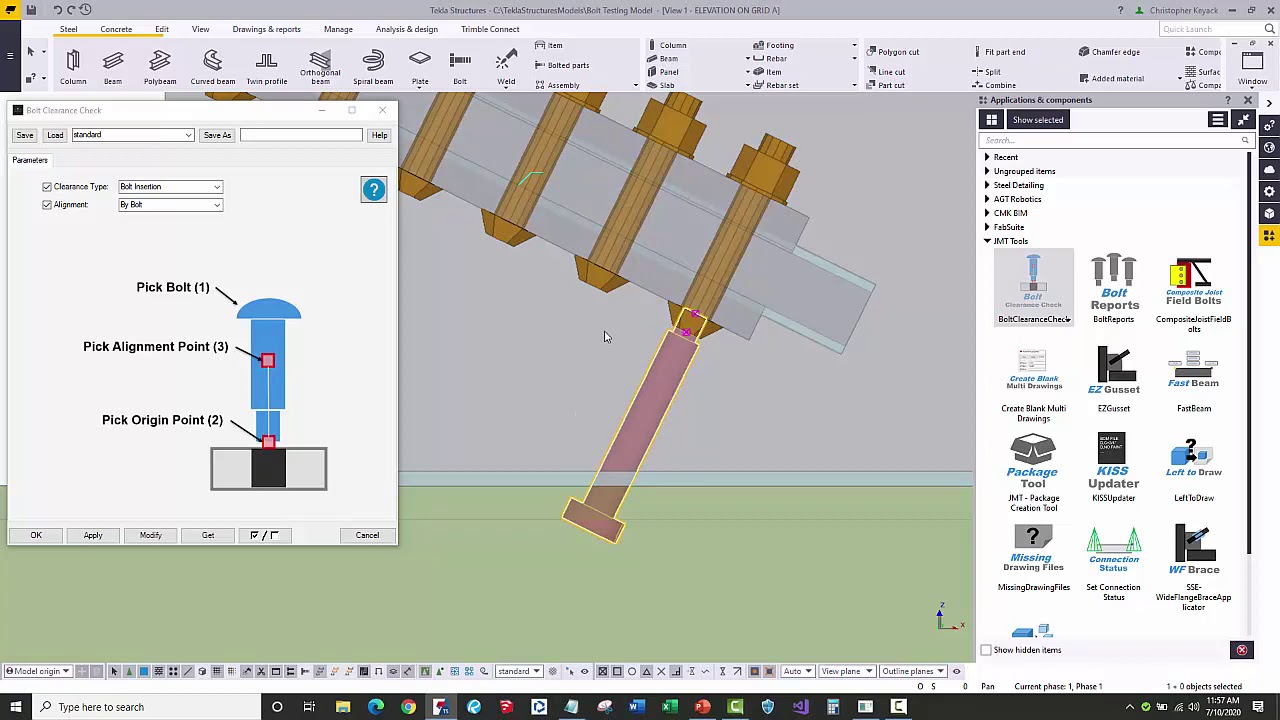Pick the Curved beam tool
Image resolution: width=1280 pixels, height=720 pixels.
tap(213, 68)
